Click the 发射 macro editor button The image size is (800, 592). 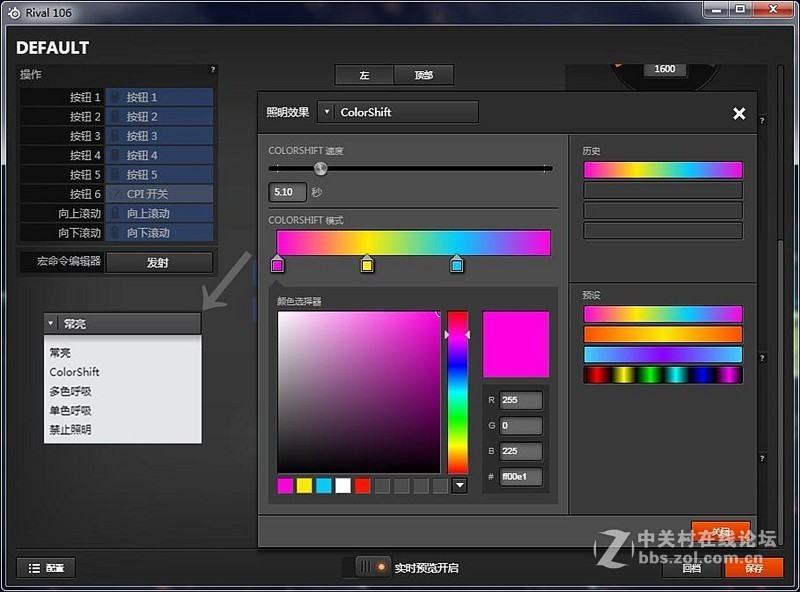[159, 262]
